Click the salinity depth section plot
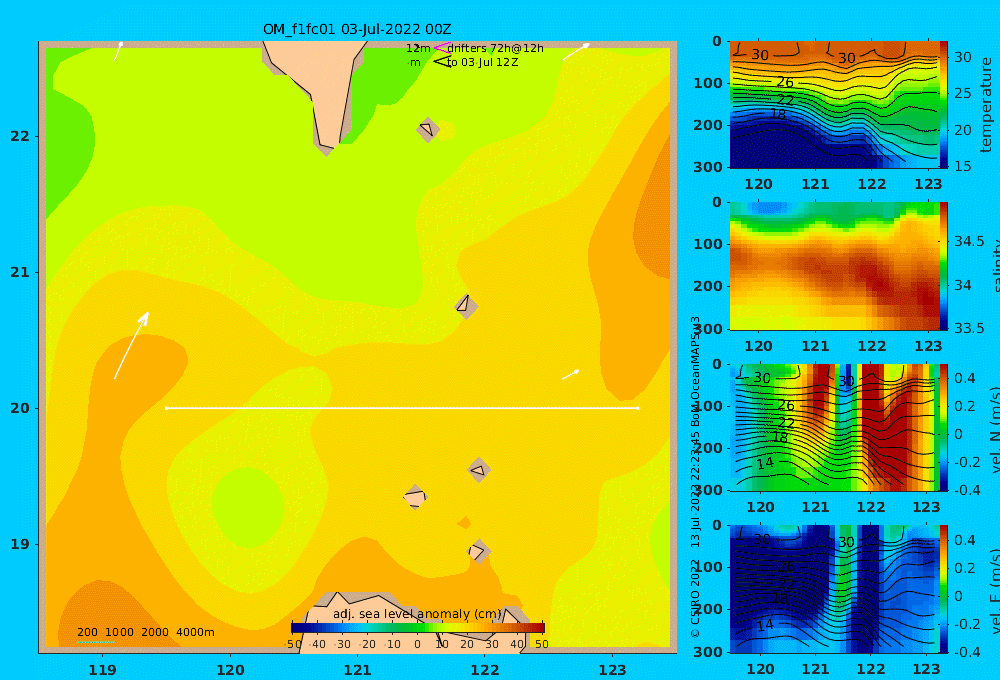Viewport: 1000px width, 680px height. (x=835, y=266)
